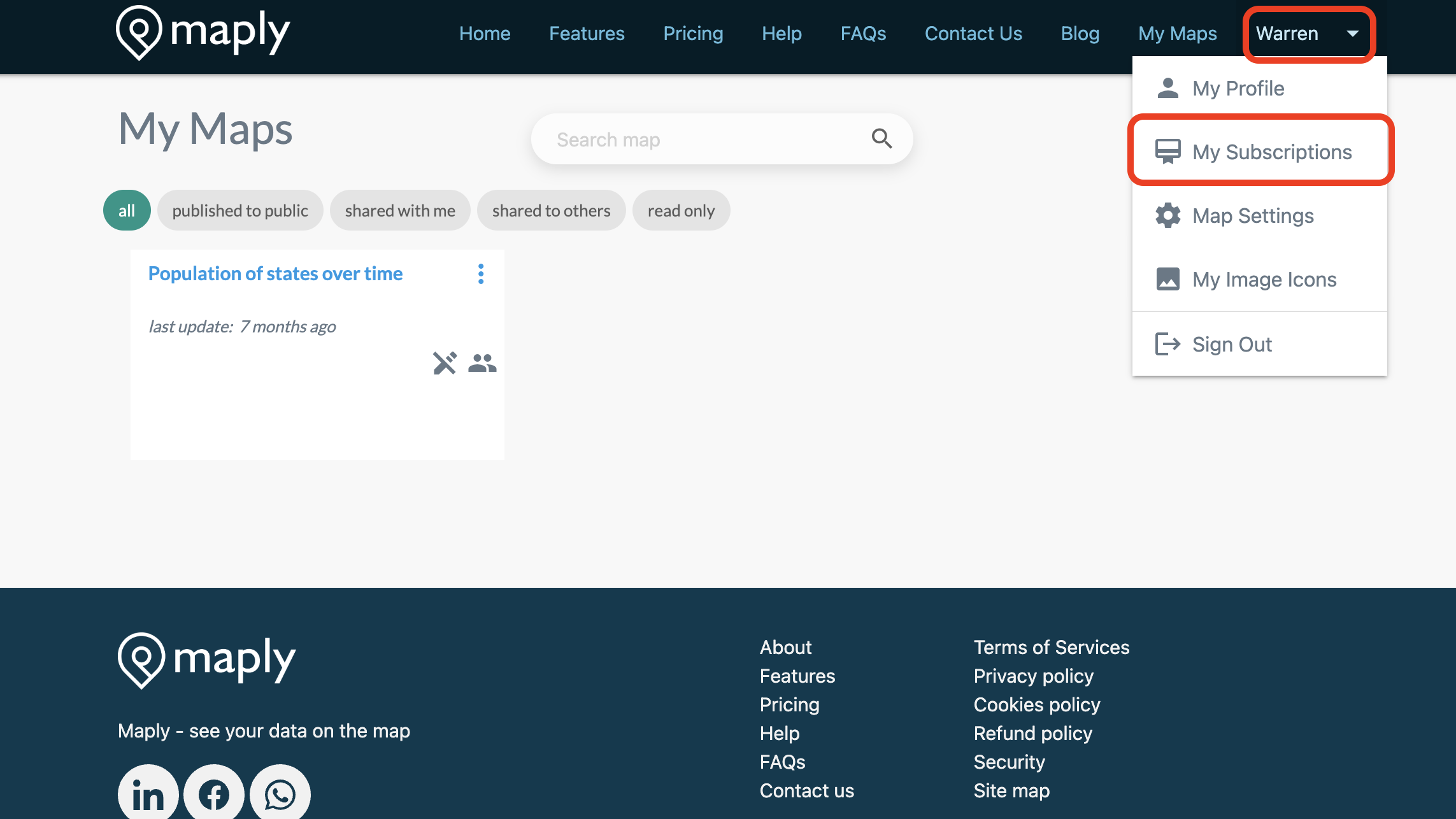Toggle 'read only' filter chip
The image size is (1456, 819).
pyautogui.click(x=681, y=211)
